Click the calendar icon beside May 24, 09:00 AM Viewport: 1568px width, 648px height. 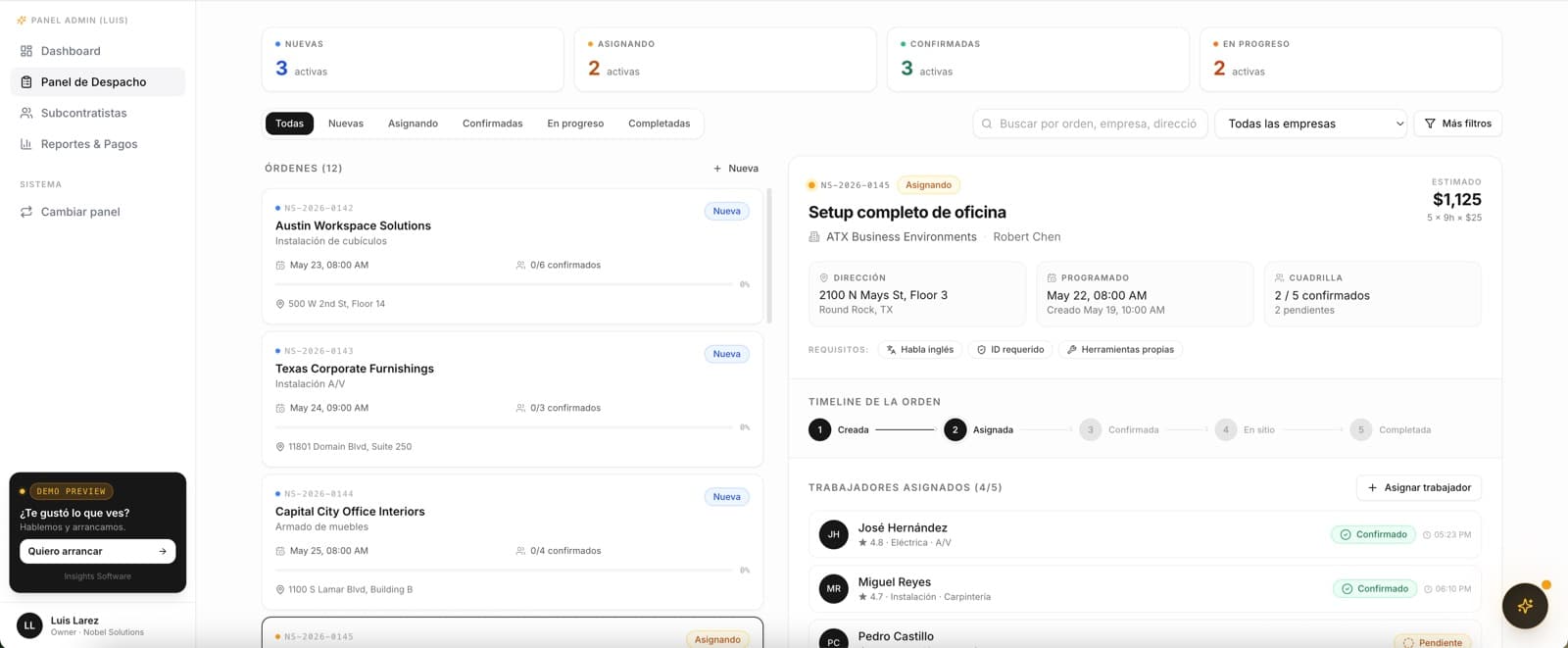[280, 408]
